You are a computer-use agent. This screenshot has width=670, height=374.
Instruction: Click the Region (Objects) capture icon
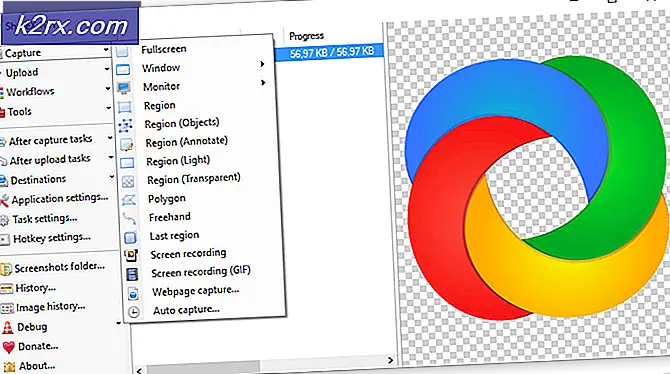[125, 125]
